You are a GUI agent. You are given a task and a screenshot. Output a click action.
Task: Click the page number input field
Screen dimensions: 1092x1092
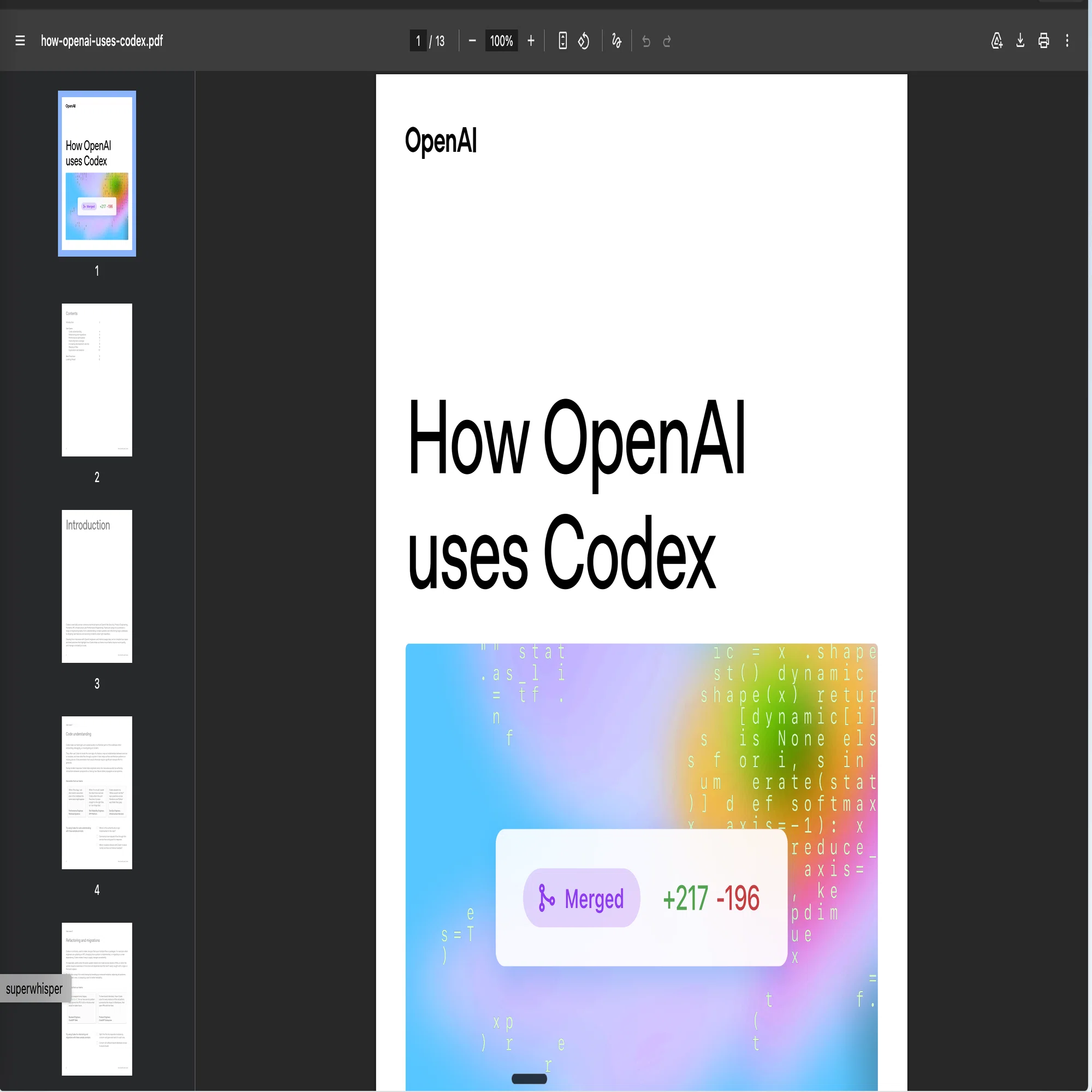418,41
